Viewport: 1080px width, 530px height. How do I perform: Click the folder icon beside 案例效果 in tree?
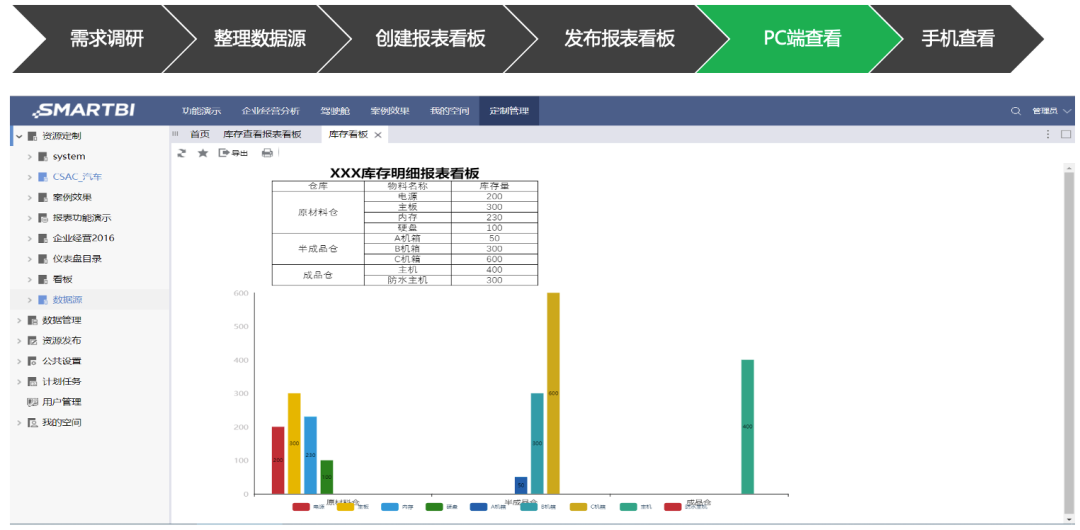[43, 198]
